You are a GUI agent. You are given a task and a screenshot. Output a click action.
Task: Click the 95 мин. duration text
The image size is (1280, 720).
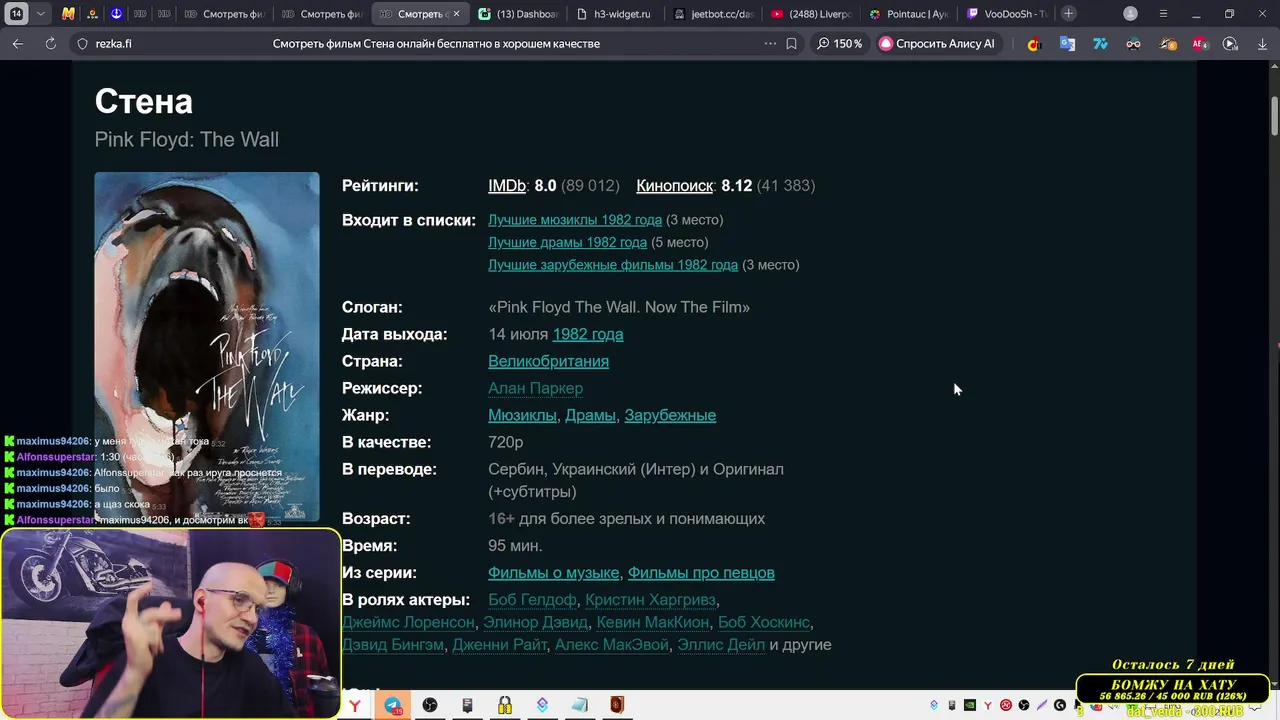515,546
